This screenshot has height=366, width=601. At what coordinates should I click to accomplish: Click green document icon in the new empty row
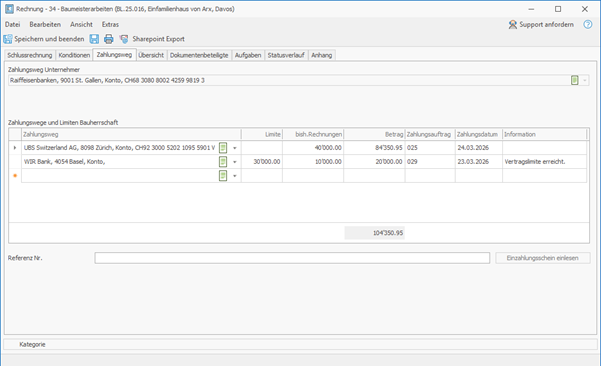tap(223, 176)
